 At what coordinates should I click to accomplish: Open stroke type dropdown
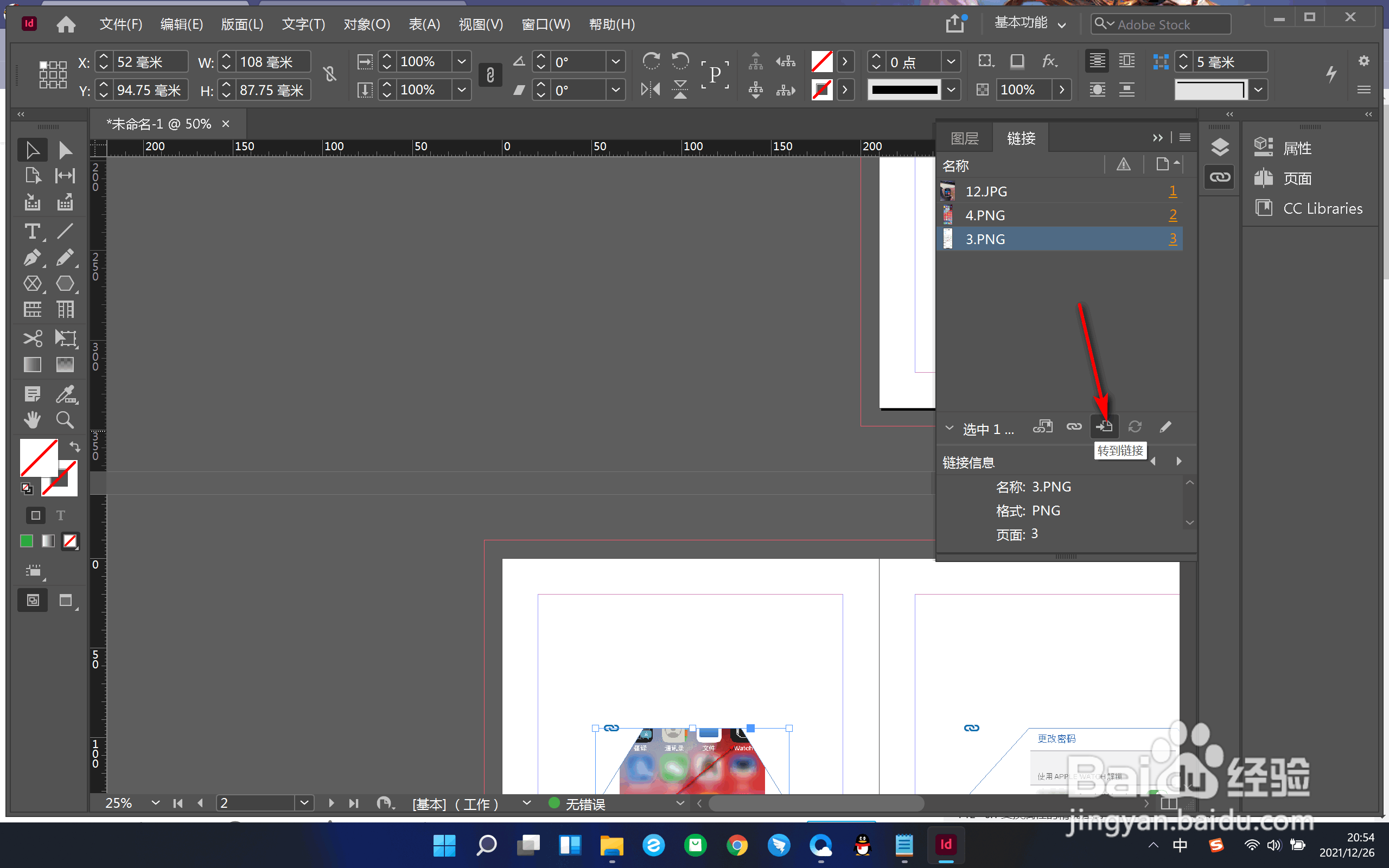coord(951,90)
